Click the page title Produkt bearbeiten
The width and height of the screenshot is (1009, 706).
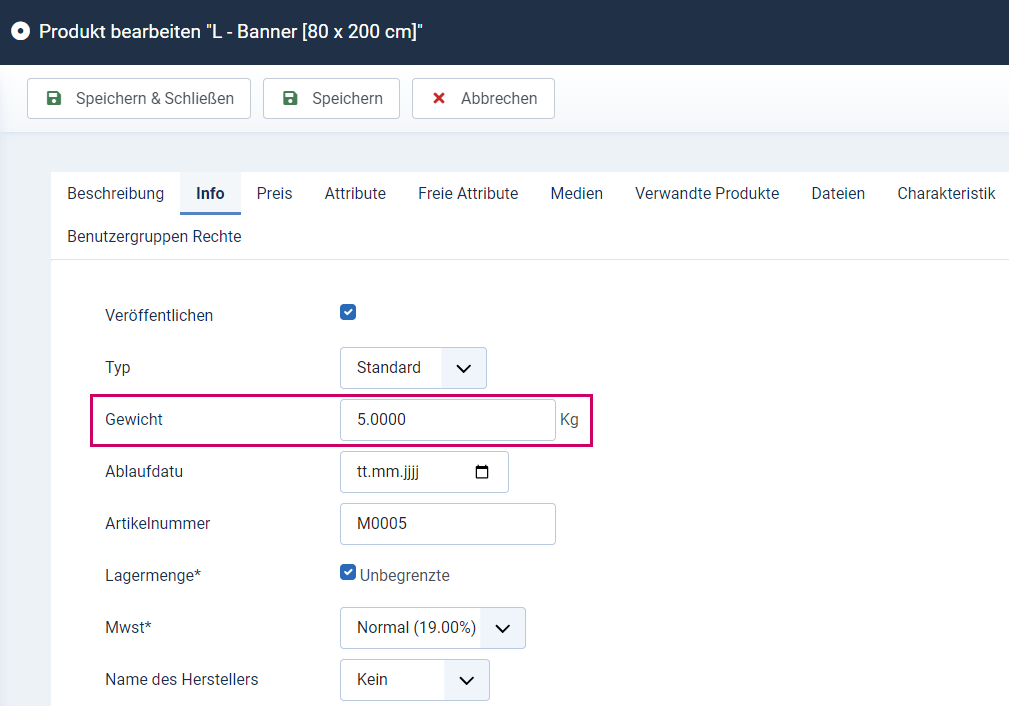(231, 32)
